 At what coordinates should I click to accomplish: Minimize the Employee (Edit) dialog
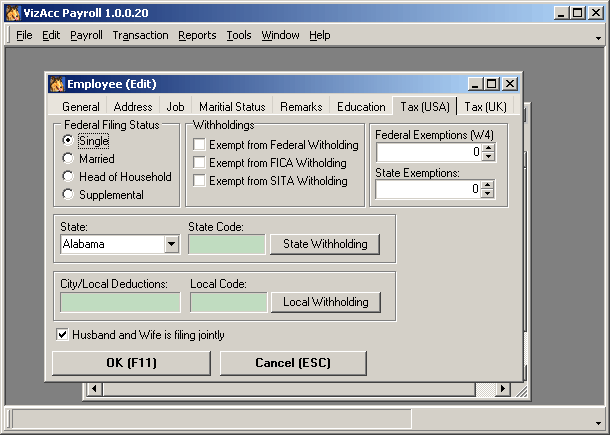point(475,84)
